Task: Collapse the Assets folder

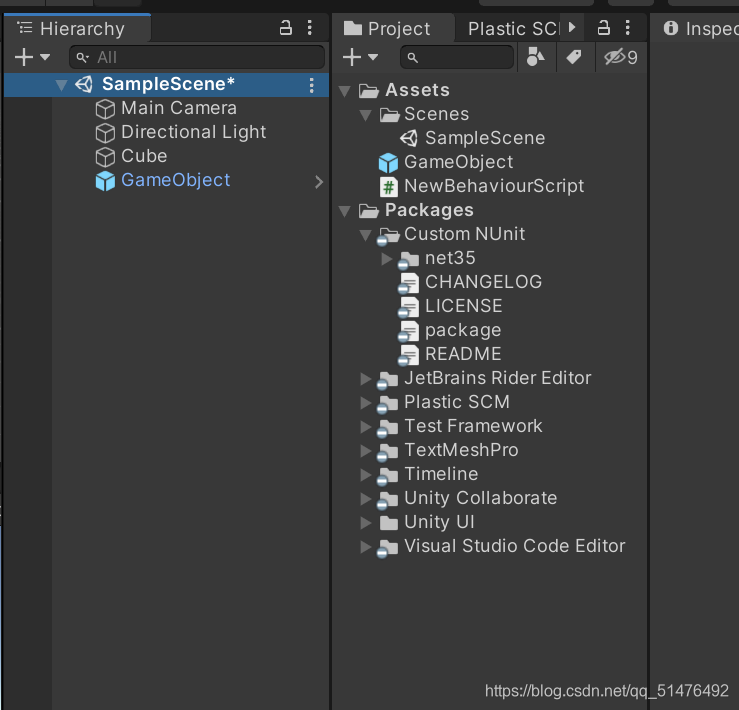Action: pos(345,91)
